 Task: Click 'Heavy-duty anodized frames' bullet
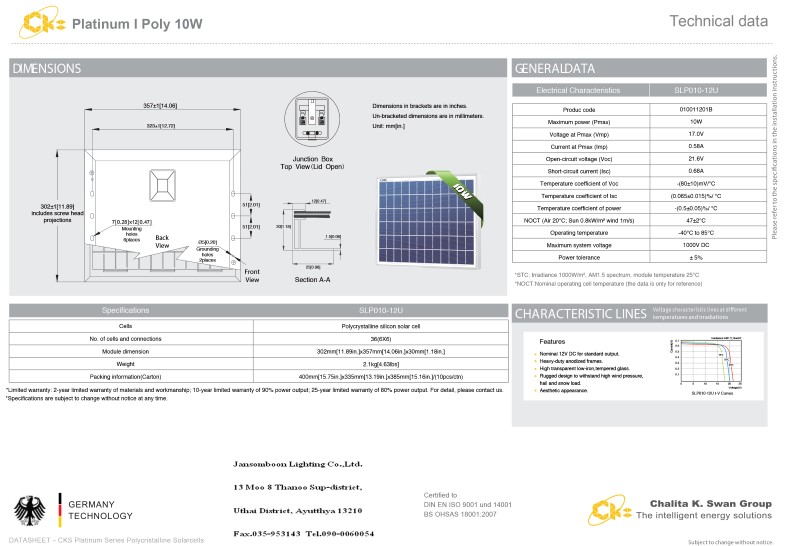click(571, 361)
